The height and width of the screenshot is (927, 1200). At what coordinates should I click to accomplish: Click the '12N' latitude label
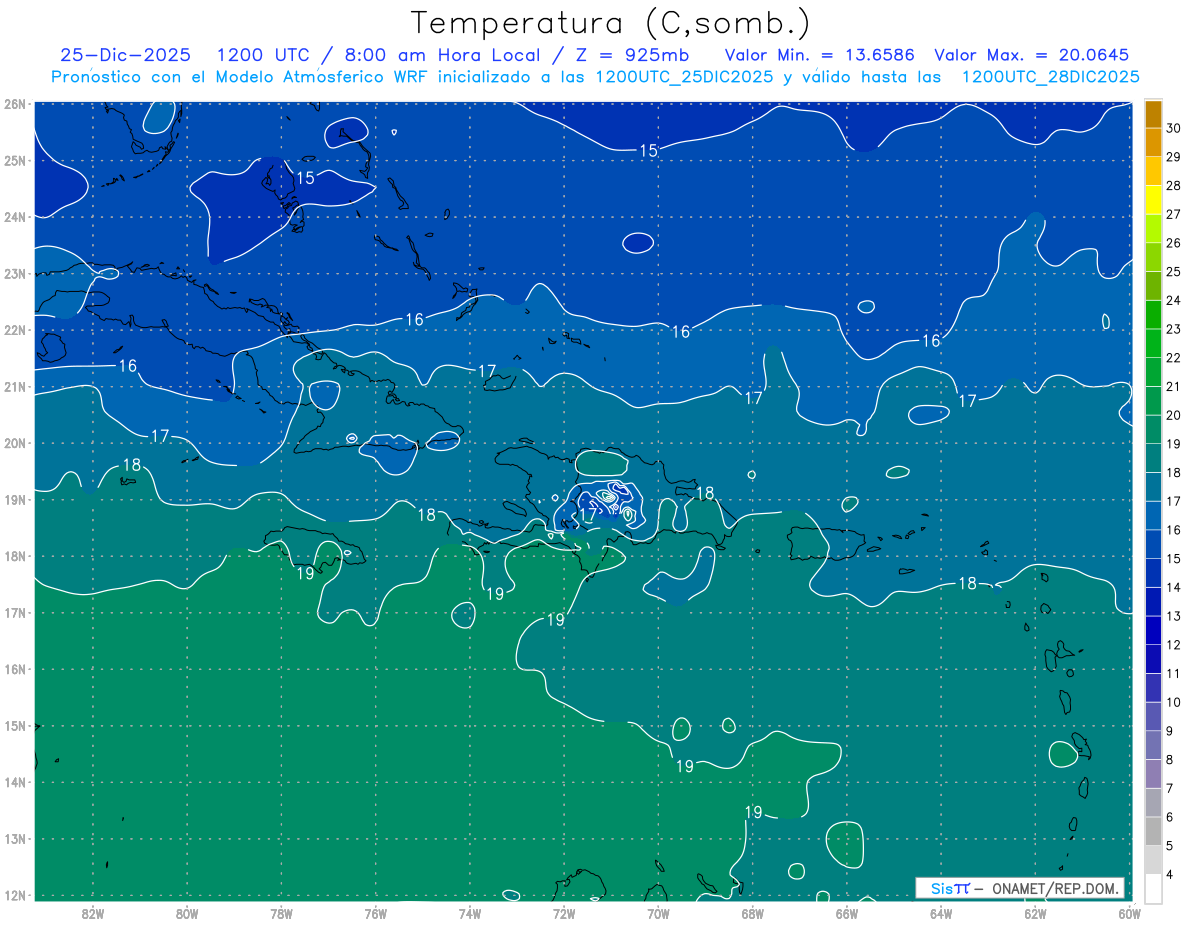(14, 895)
